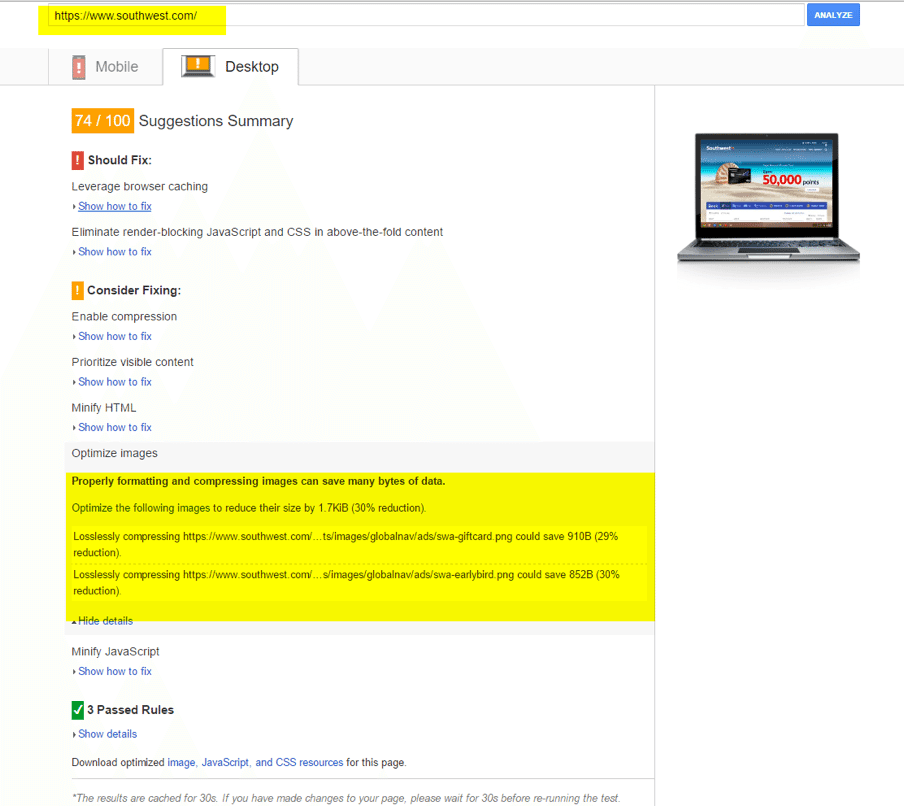Click the URL input field

[425, 16]
